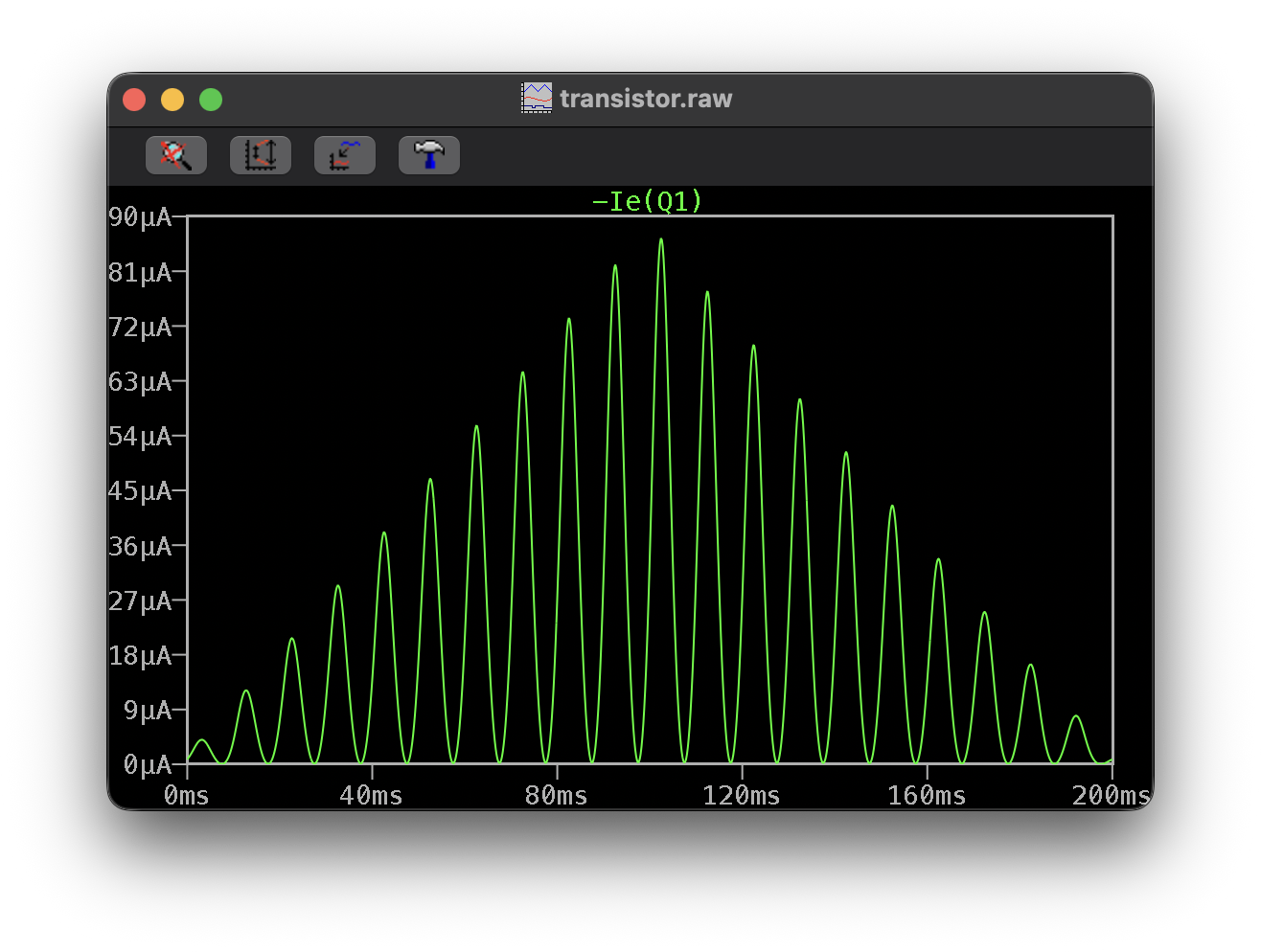
Task: Click the 0ms horizontal axis label
Action: pyautogui.click(x=187, y=796)
